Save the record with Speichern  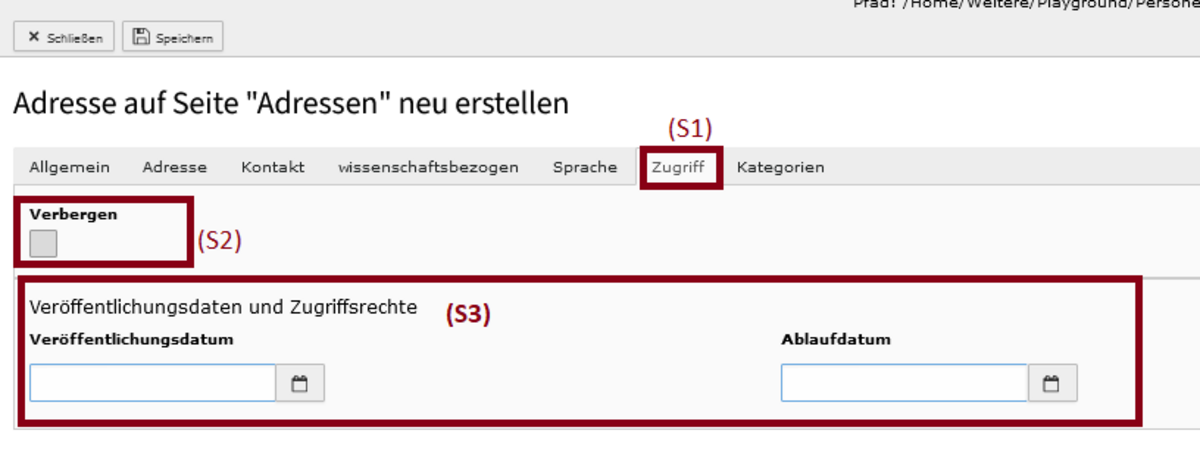coord(173,37)
